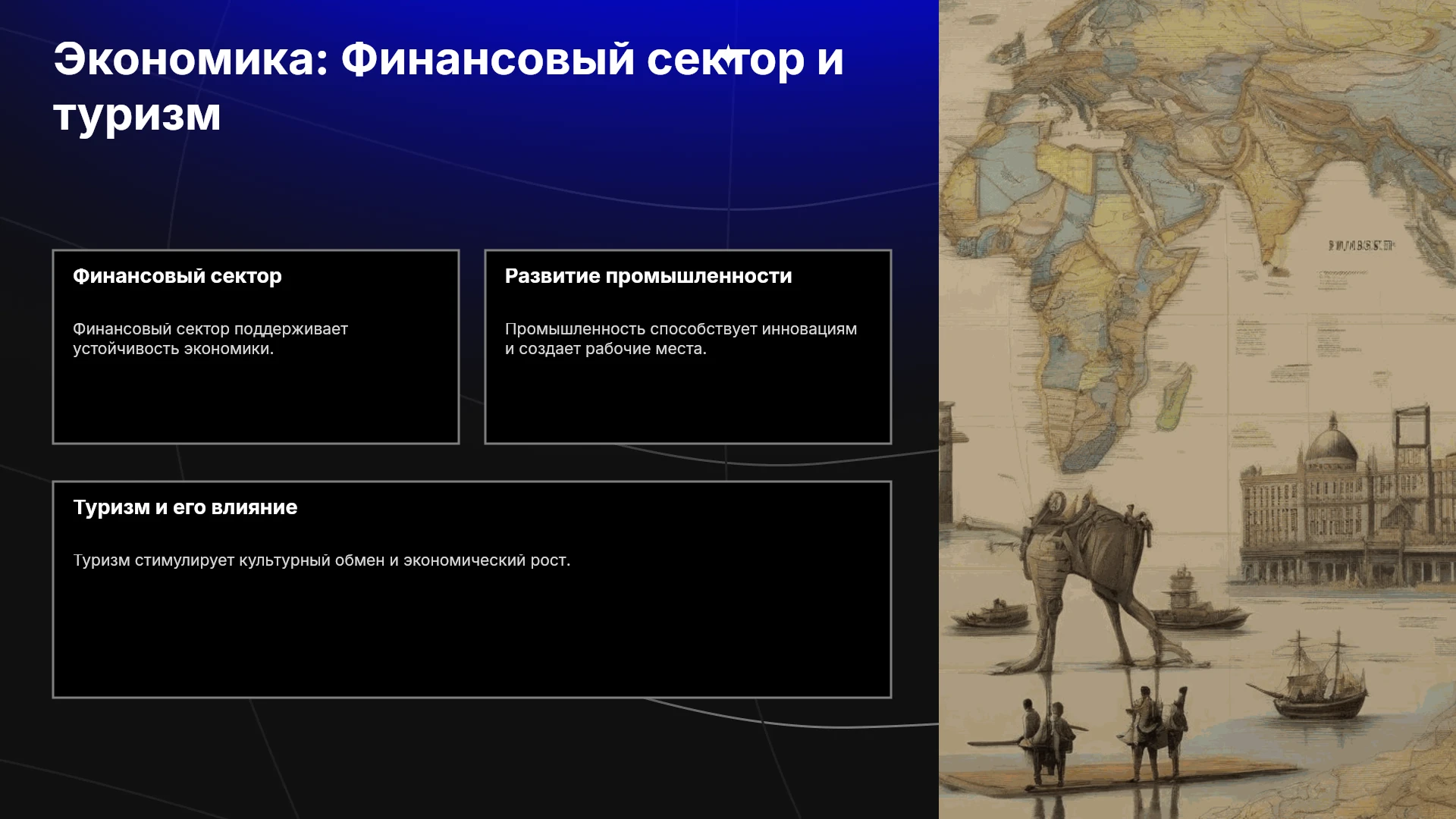Select the vintage map image on the right
The height and width of the screenshot is (819, 1456).
coord(1197,409)
